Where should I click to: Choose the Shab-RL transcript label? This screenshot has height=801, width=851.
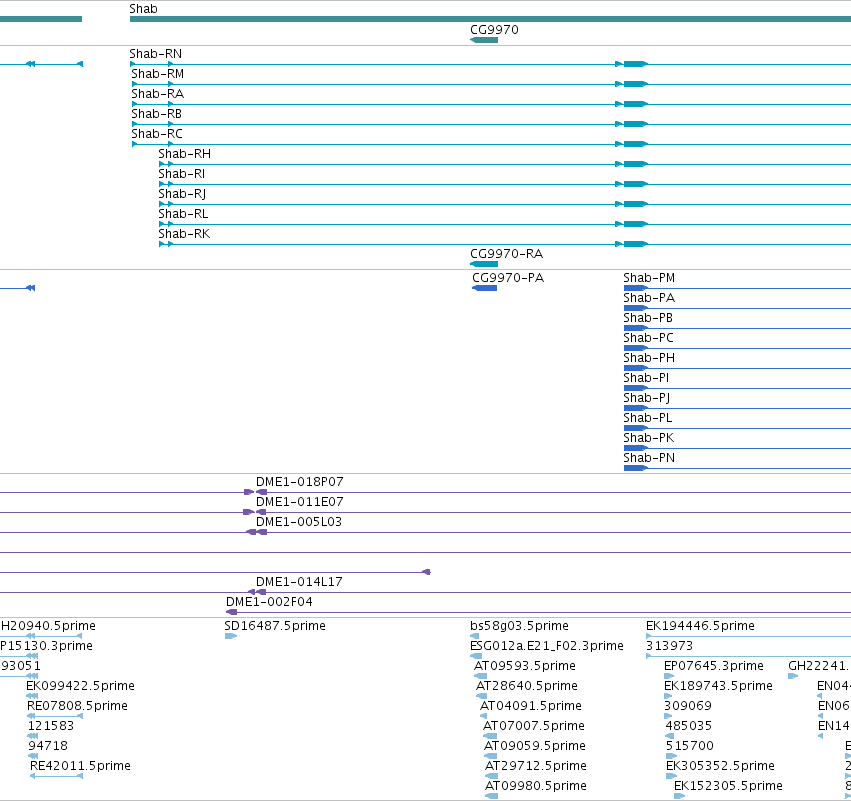(x=183, y=214)
